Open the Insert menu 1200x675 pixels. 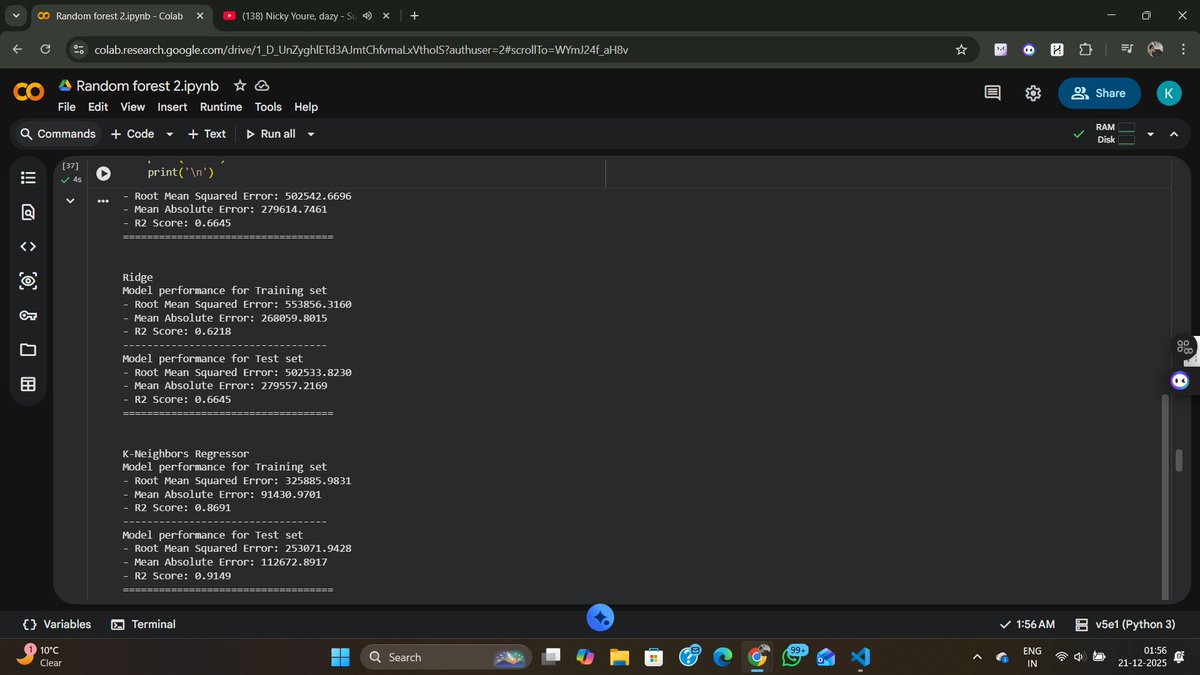pos(172,107)
